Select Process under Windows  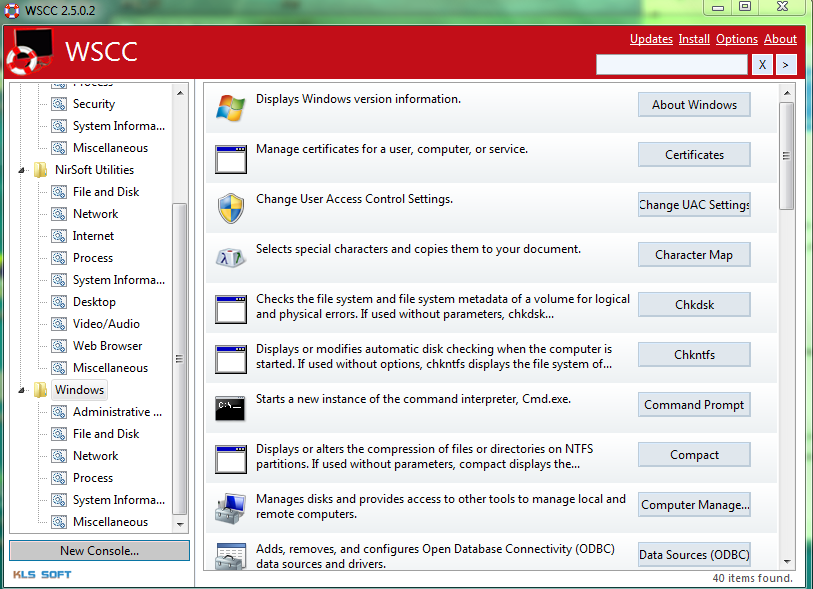93,478
